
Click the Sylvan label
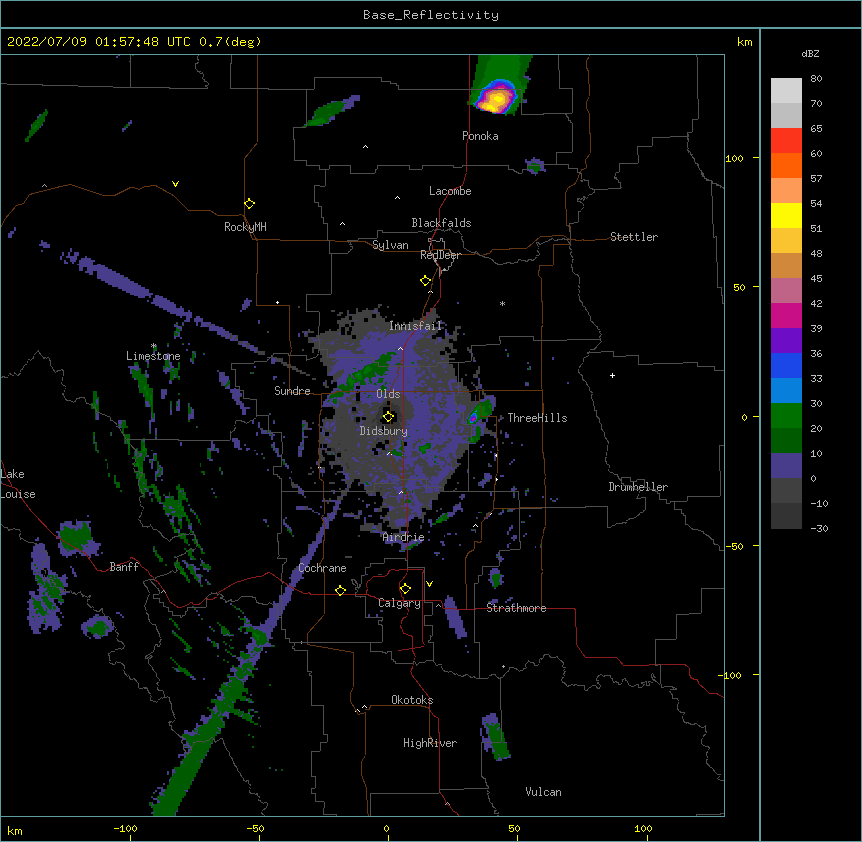(390, 245)
